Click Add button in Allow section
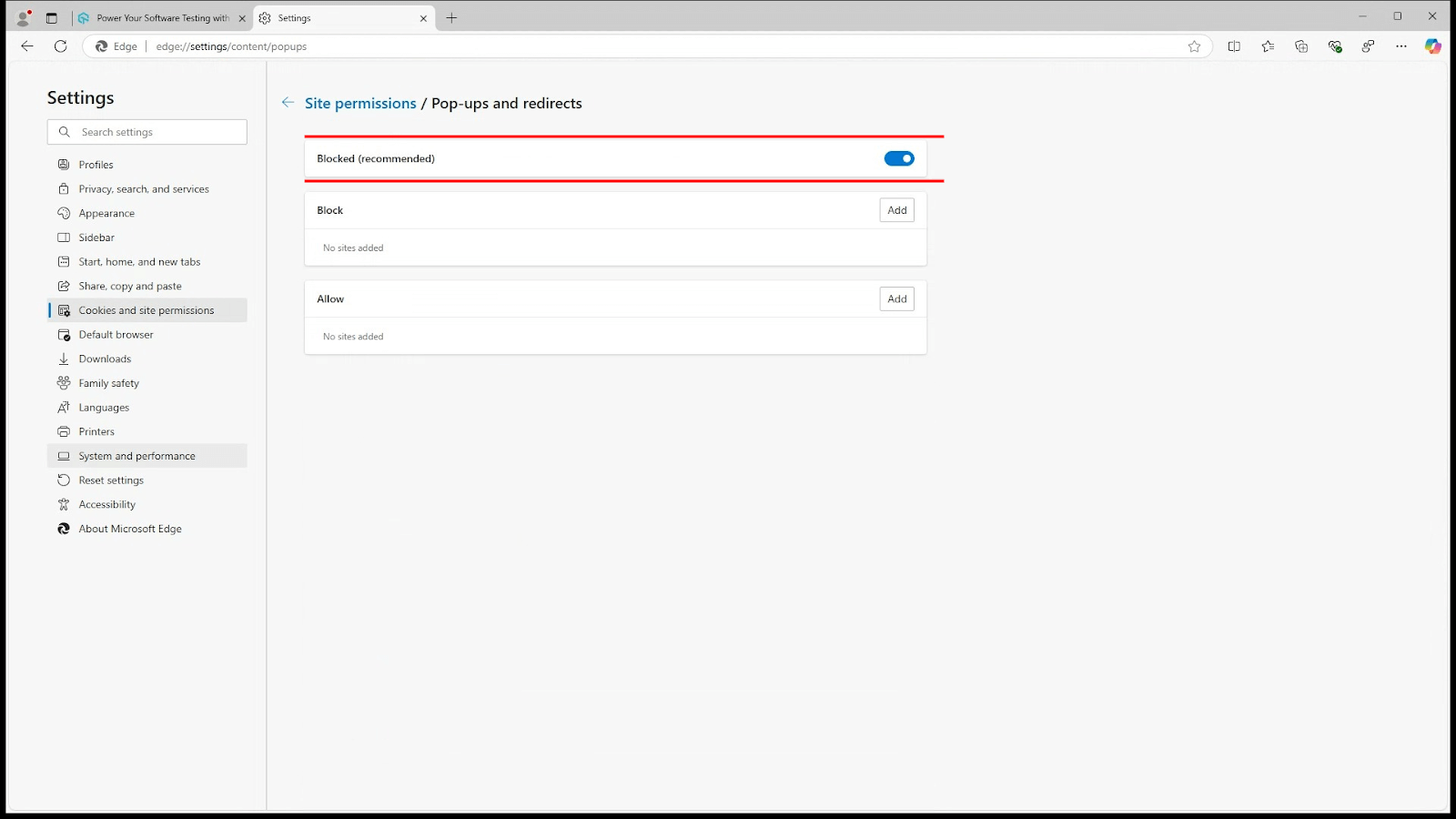Image resolution: width=1456 pixels, height=819 pixels. click(896, 298)
